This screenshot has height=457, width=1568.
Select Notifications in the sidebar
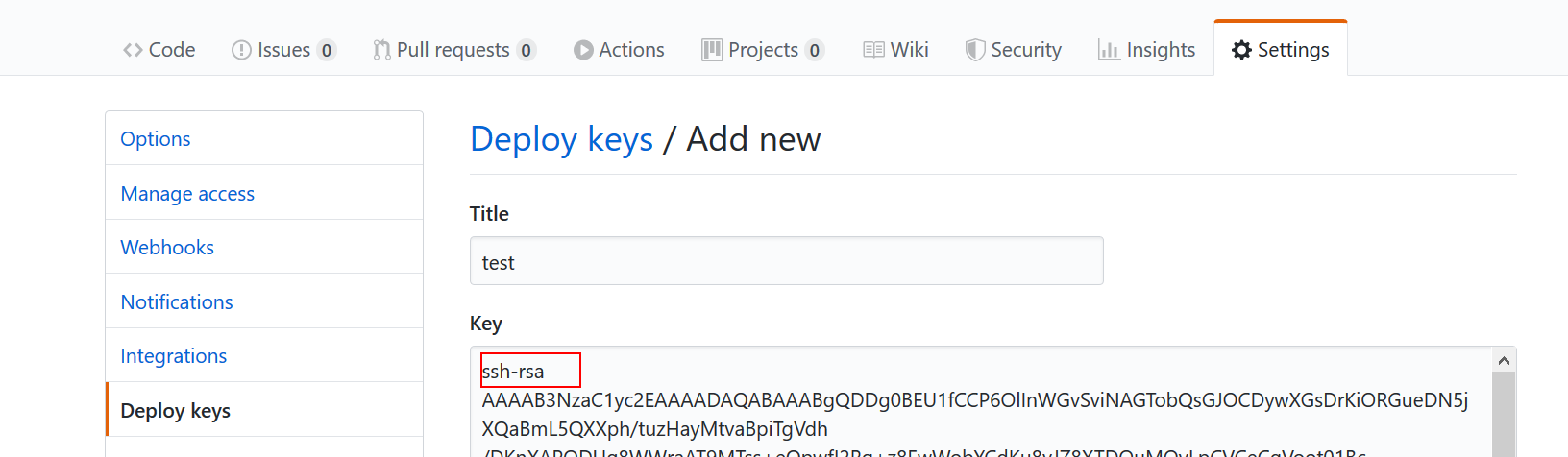click(x=177, y=302)
